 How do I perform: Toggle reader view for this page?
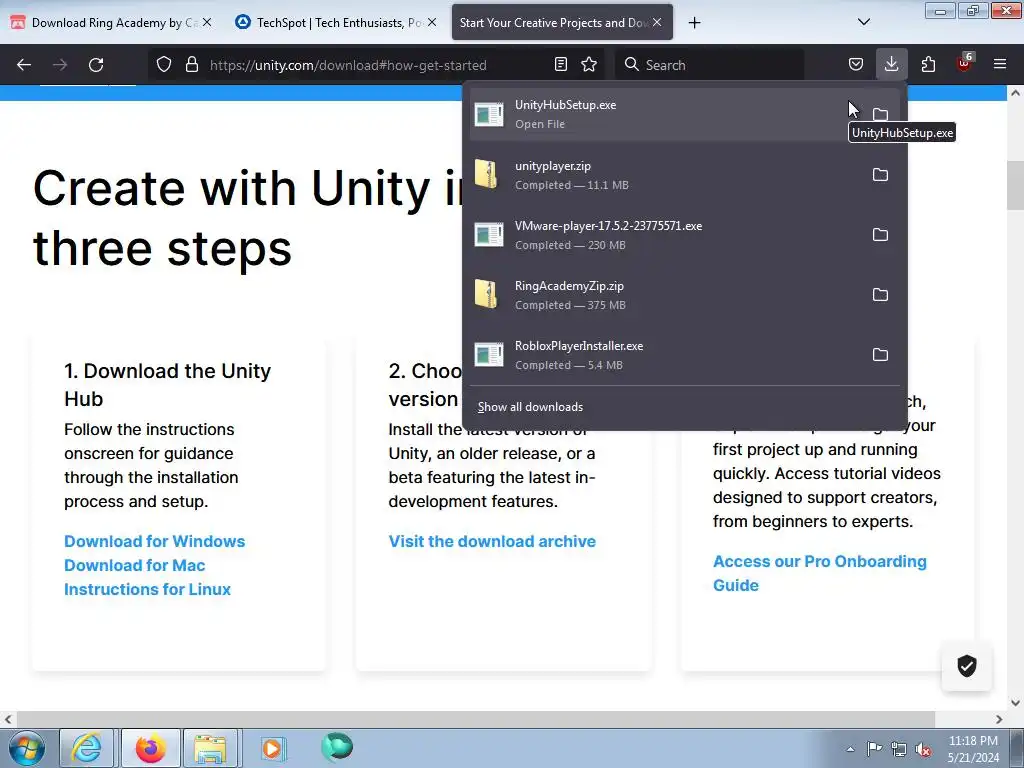coord(561,65)
